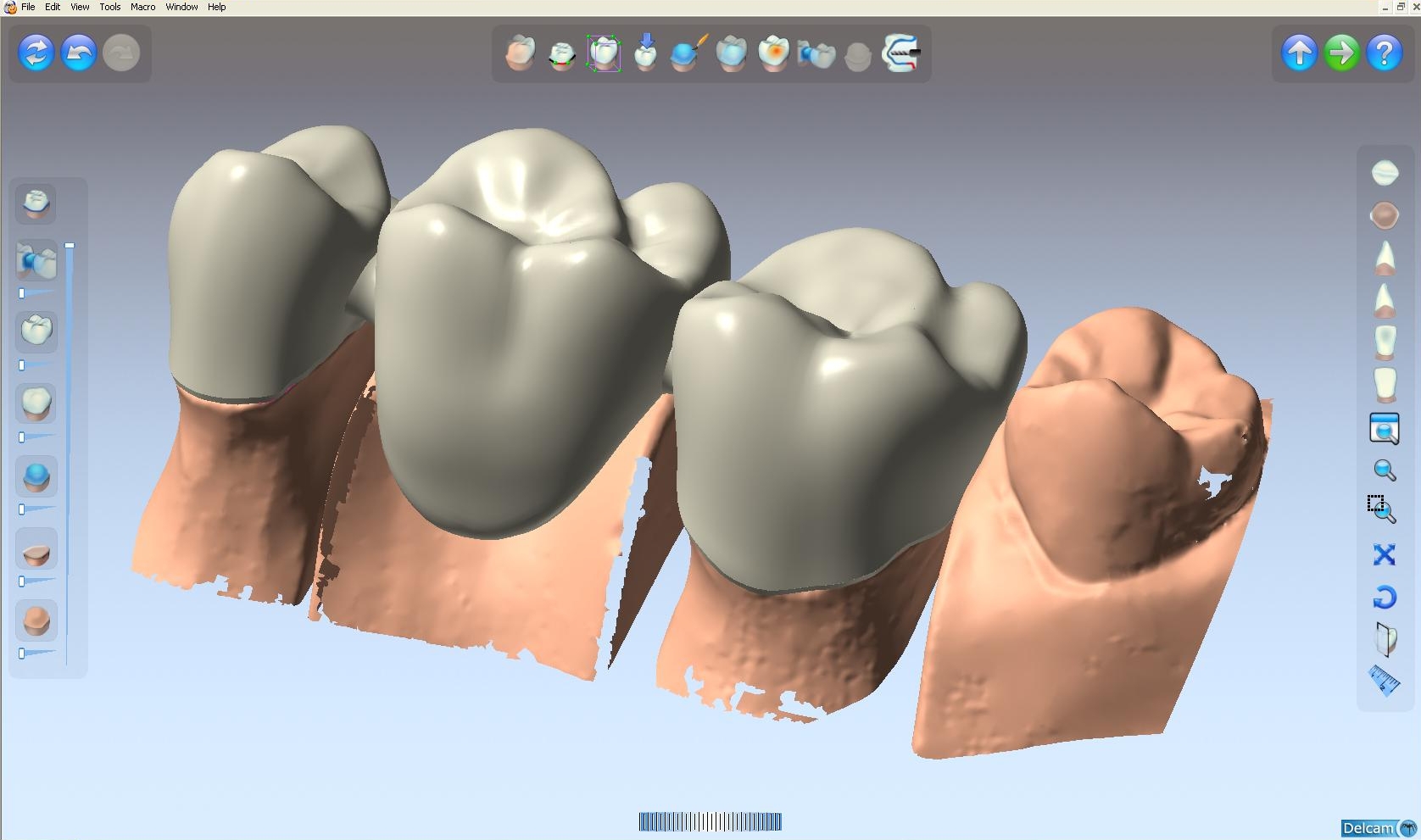1421x840 pixels.
Task: Select the connector design toolbar icon
Action: (x=816, y=53)
